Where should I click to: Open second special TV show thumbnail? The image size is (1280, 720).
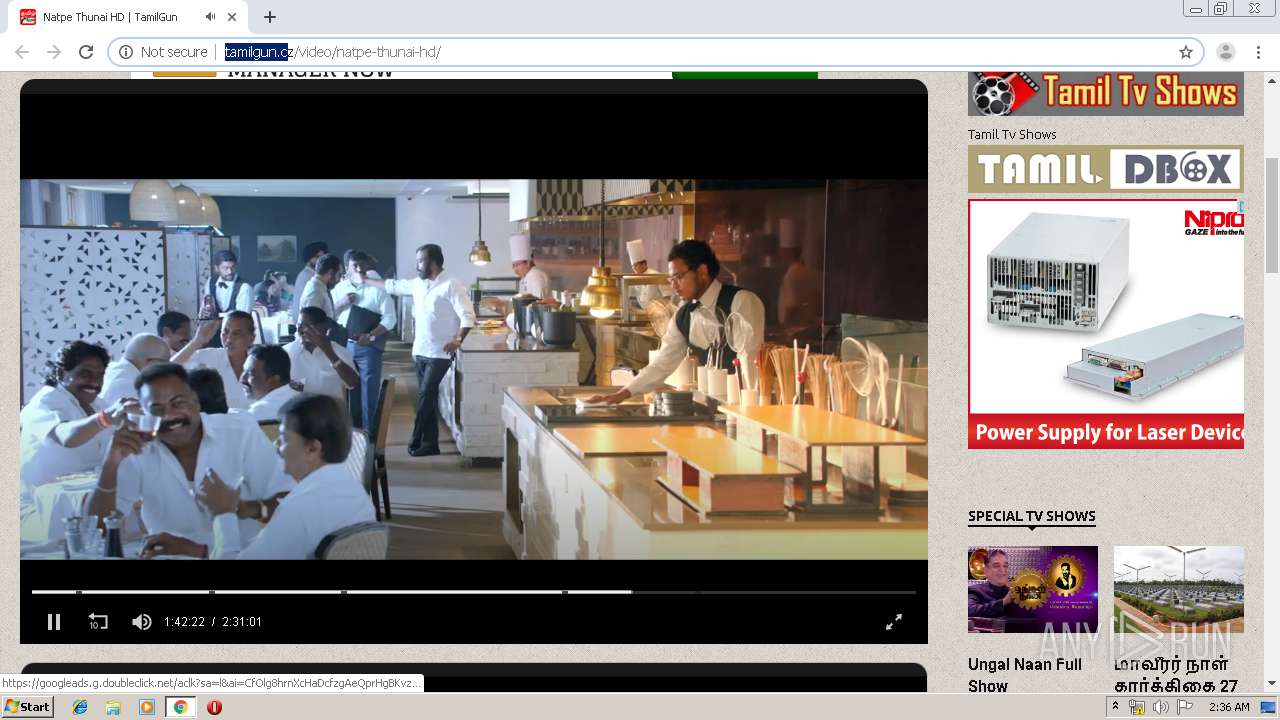click(1179, 589)
